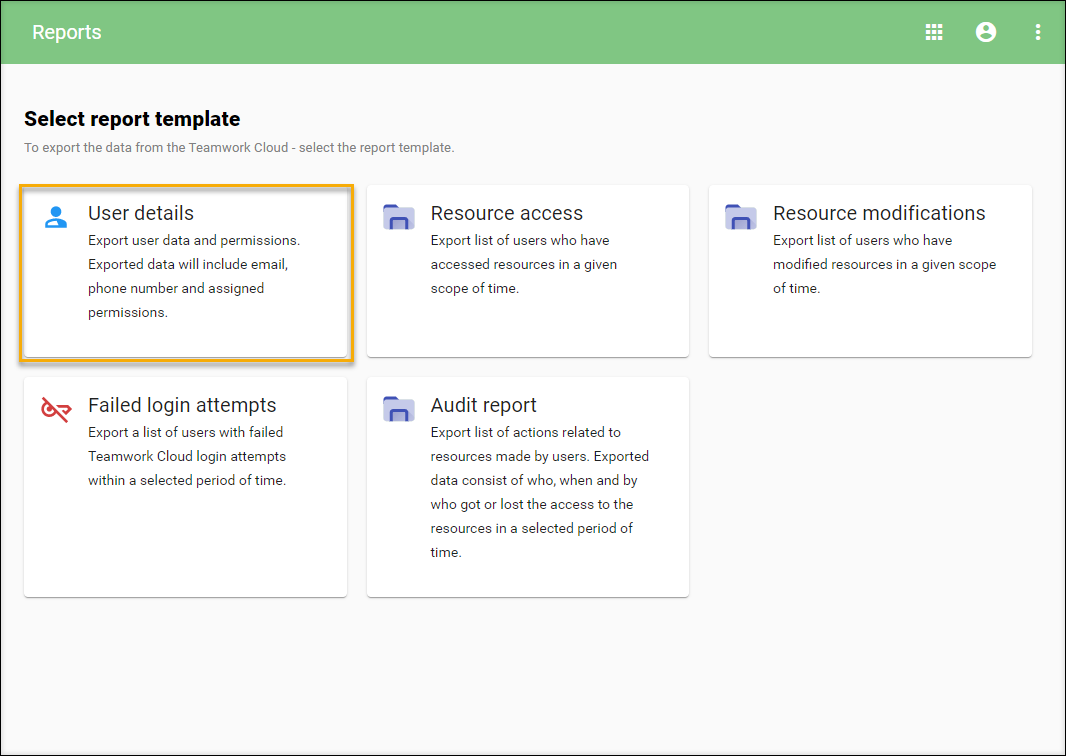1066x756 pixels.
Task: Click the Resource modifications description text
Action: tap(884, 264)
